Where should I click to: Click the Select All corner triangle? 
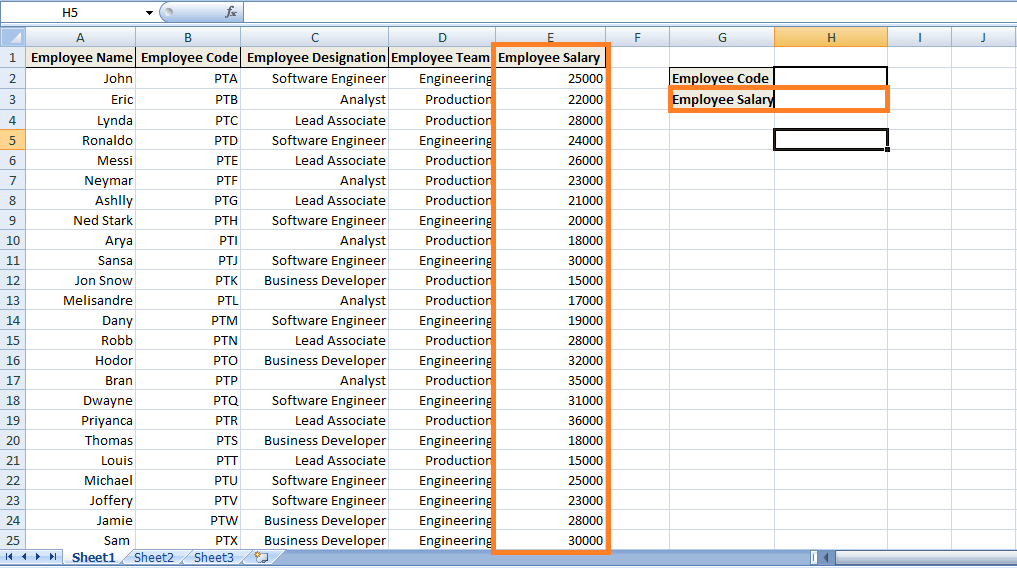12,38
